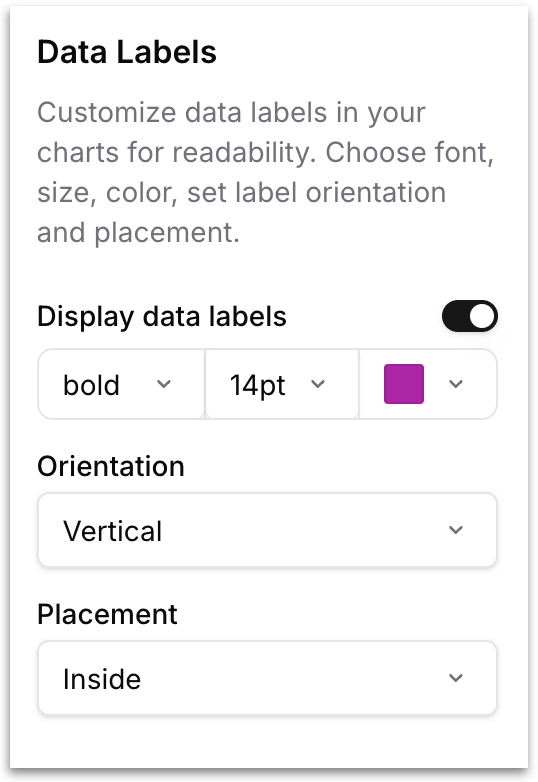Click the chevron in the Vertical field
The width and height of the screenshot is (538, 782).
point(456,530)
